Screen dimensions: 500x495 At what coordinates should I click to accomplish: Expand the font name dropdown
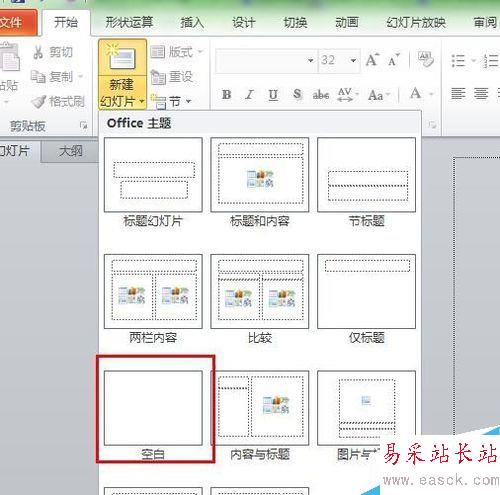(x=310, y=61)
